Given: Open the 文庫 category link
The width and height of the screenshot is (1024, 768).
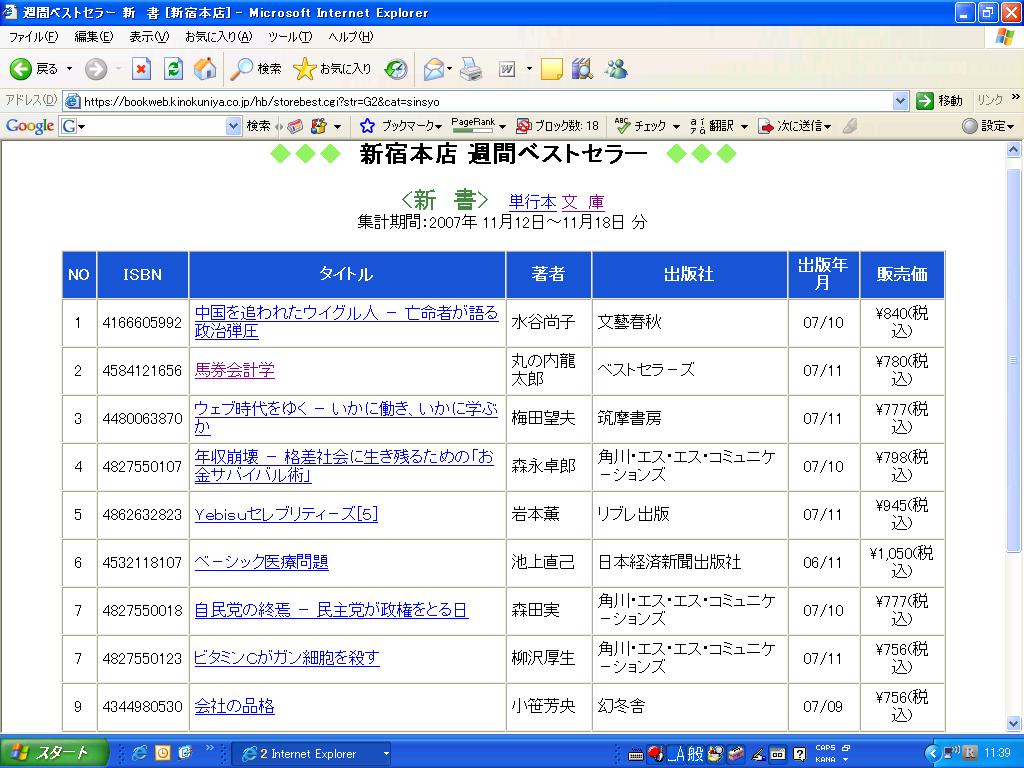Looking at the screenshot, I should 583,202.
